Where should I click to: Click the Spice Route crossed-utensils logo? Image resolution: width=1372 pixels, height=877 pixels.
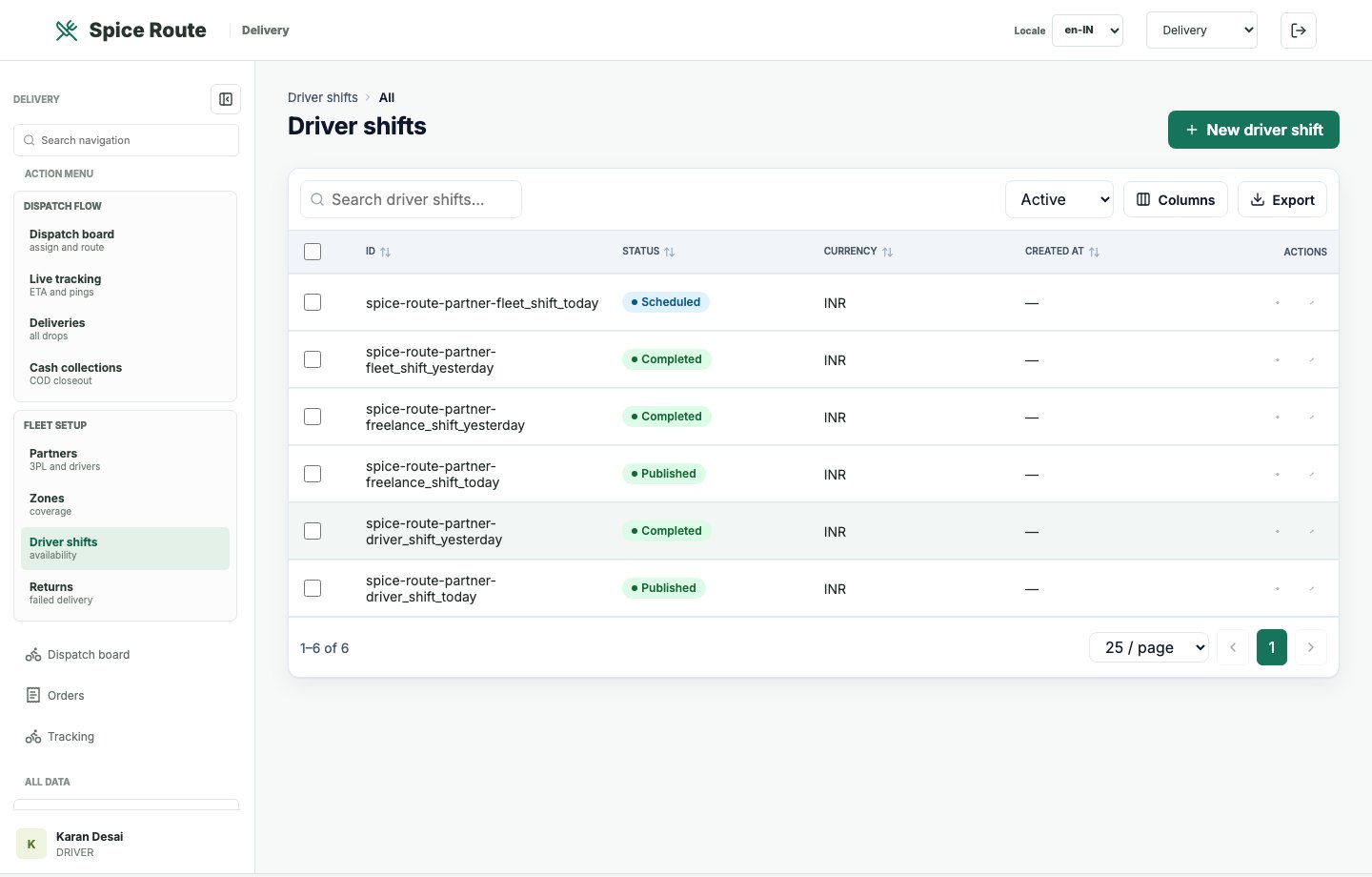coord(67,31)
